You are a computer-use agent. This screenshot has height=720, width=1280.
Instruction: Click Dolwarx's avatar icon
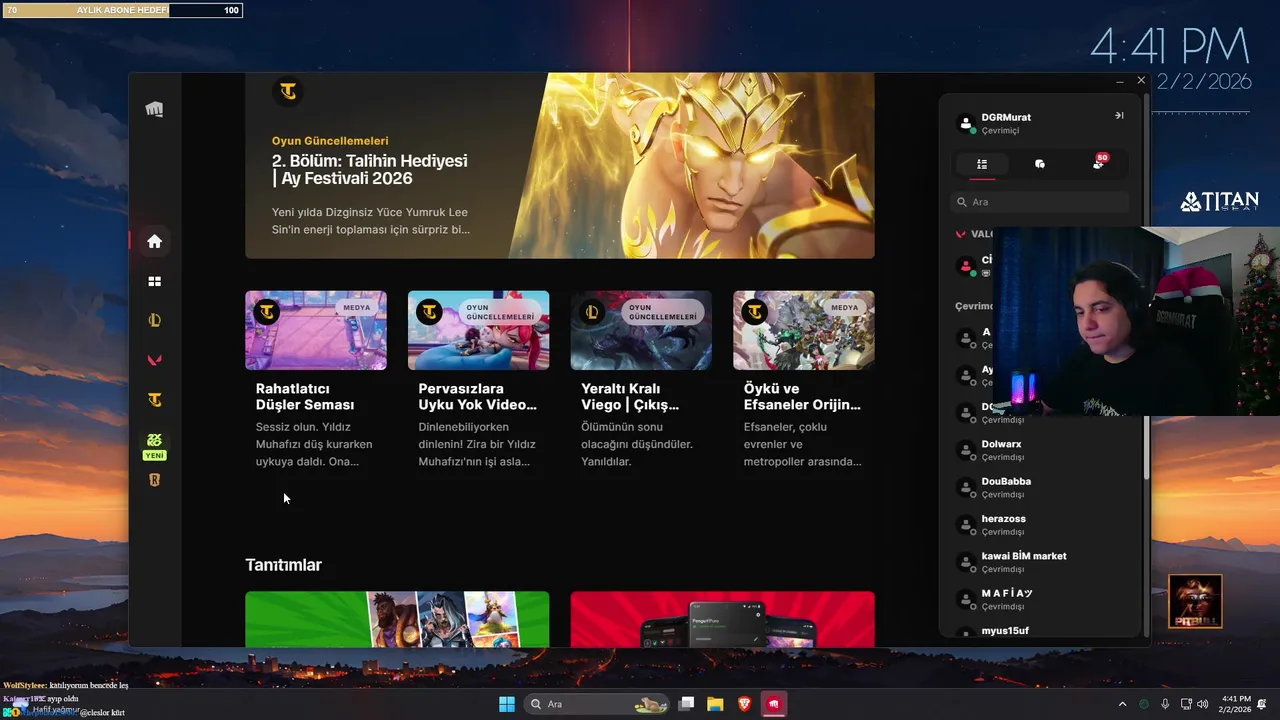tap(966, 450)
